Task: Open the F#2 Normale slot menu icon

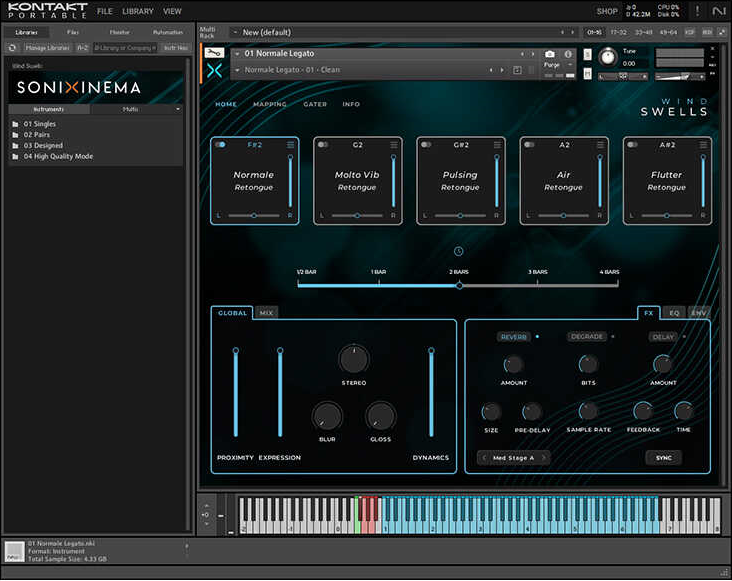Action: (x=290, y=145)
